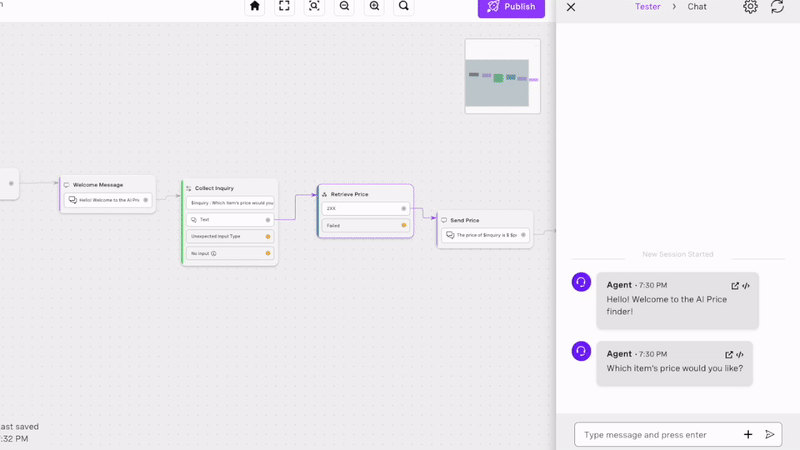This screenshot has height=450, width=800.
Task: Click send arrow icon in chat input
Action: click(x=770, y=435)
